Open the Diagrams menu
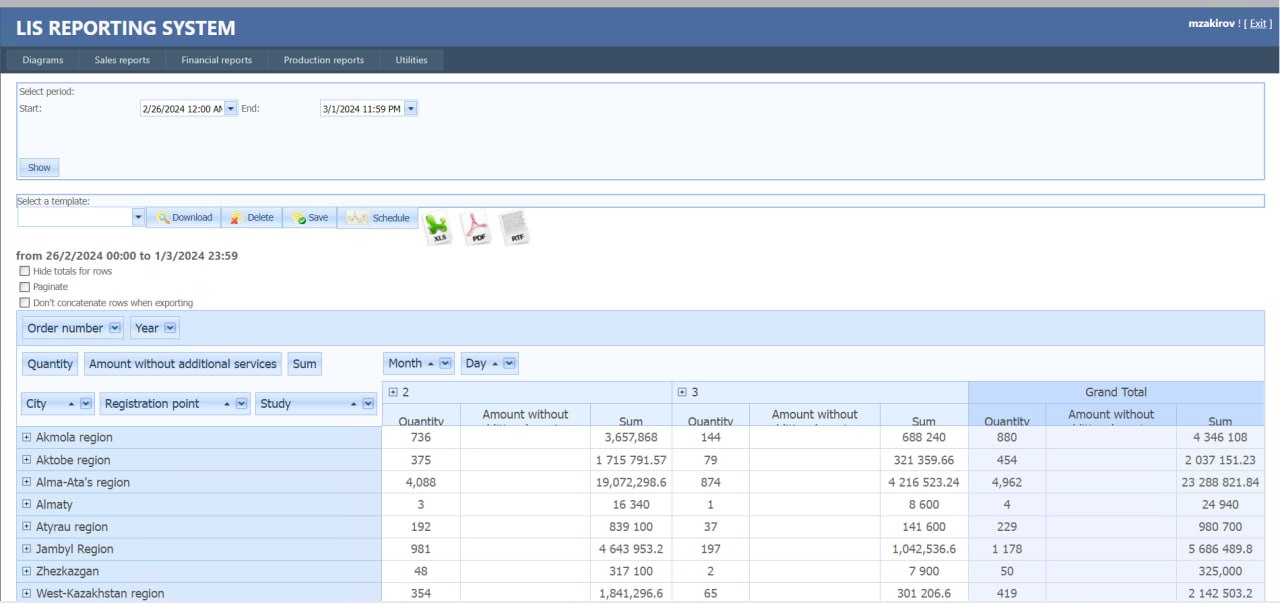 (43, 60)
